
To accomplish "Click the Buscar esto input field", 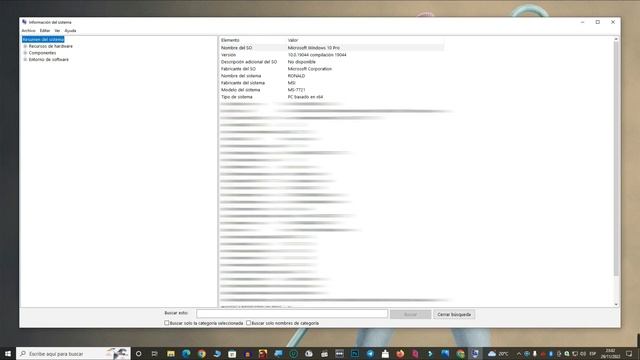I will [292, 314].
